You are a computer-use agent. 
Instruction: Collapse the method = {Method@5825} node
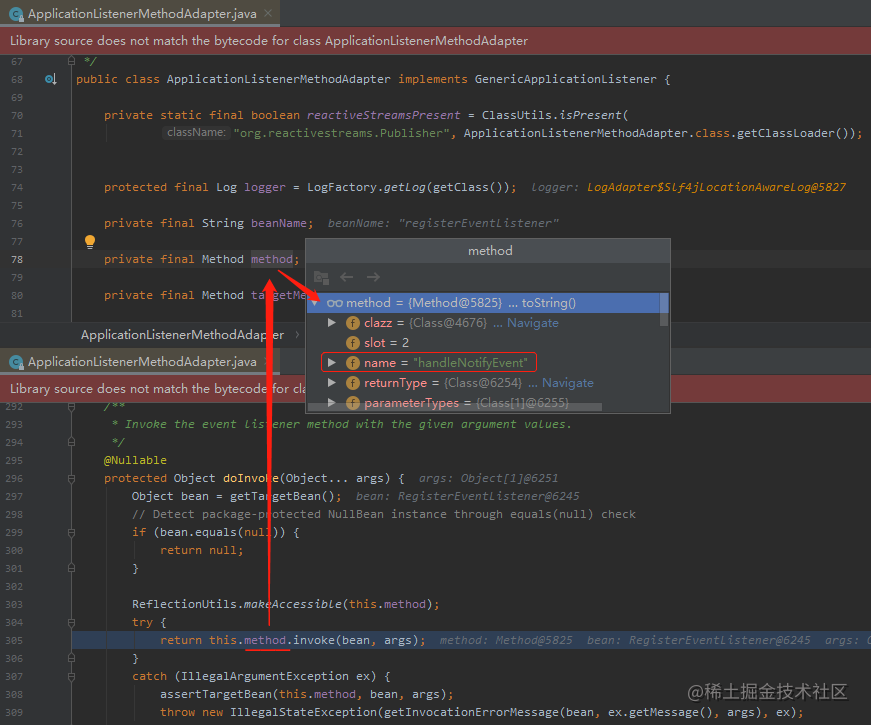(x=315, y=303)
